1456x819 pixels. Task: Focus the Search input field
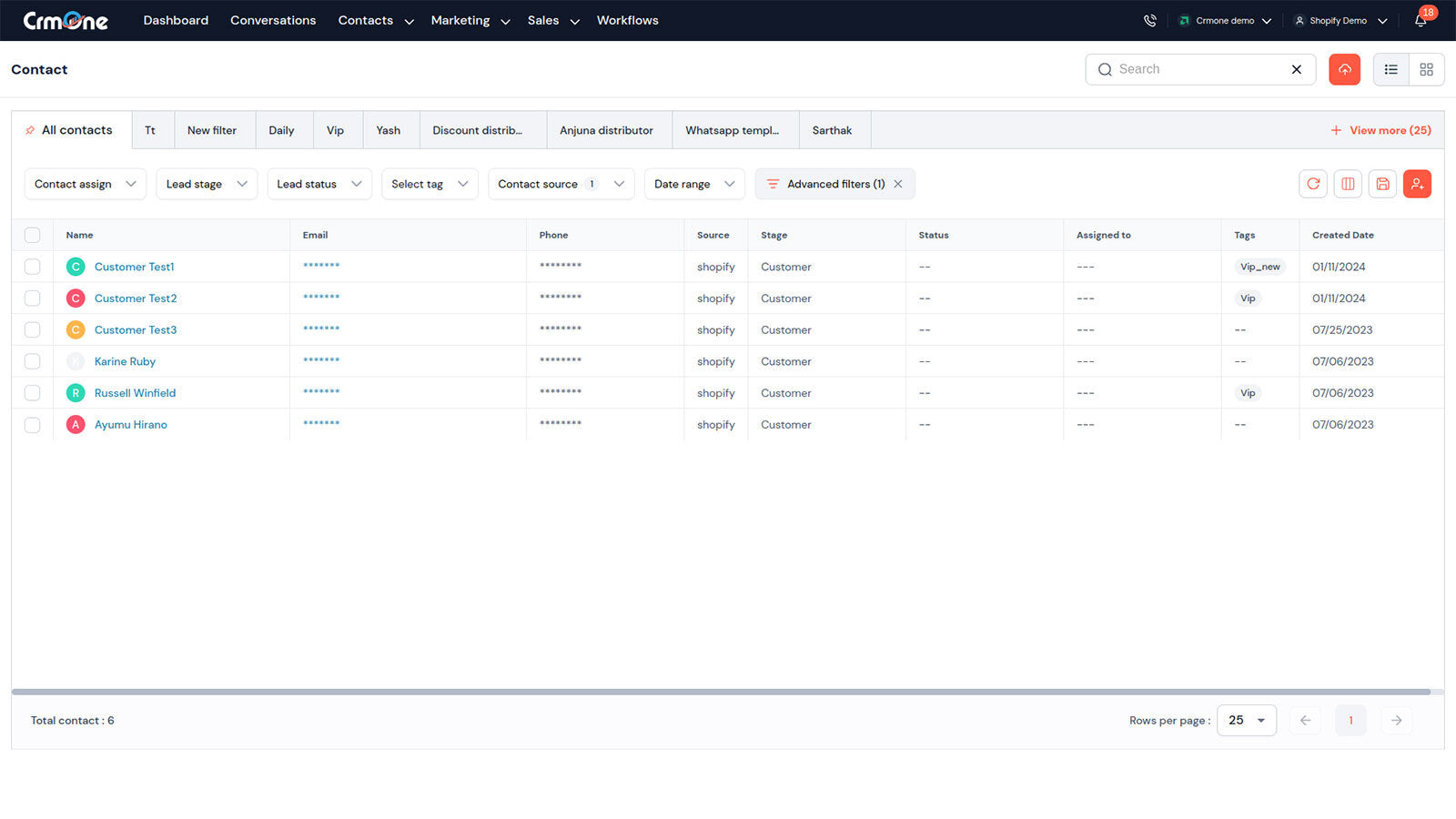pos(1200,69)
